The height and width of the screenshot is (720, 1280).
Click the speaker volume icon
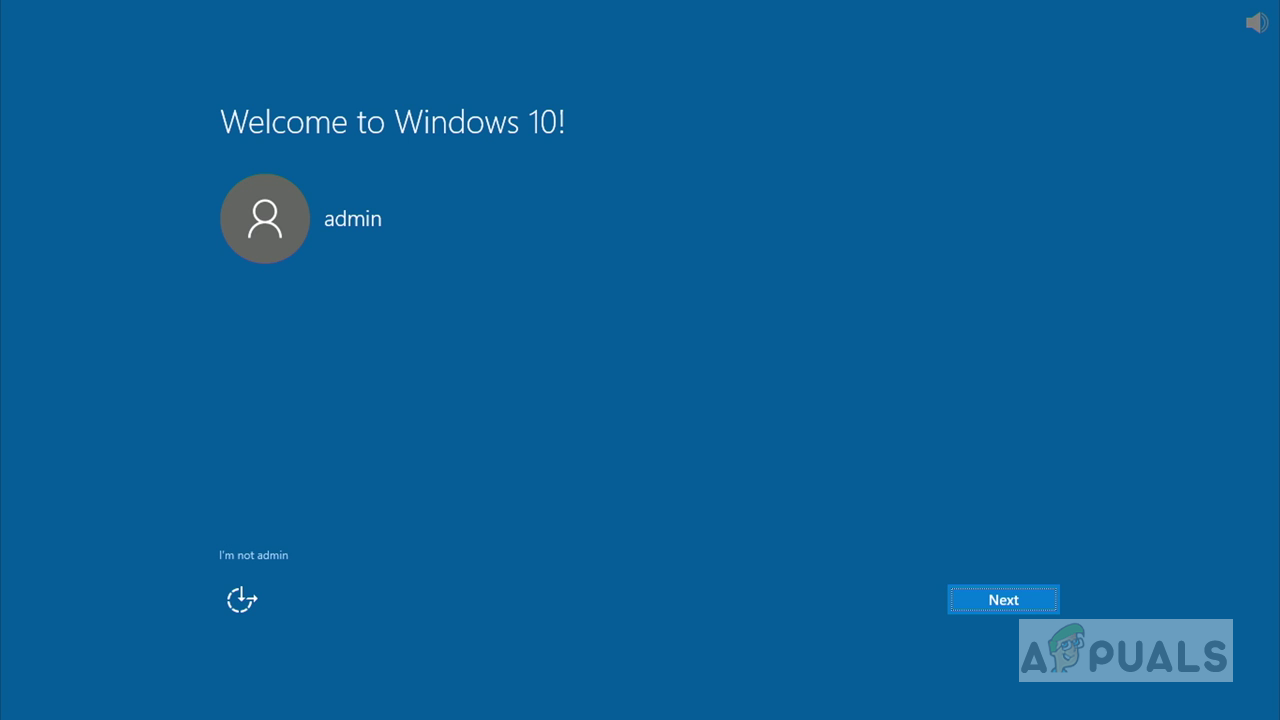pyautogui.click(x=1256, y=22)
